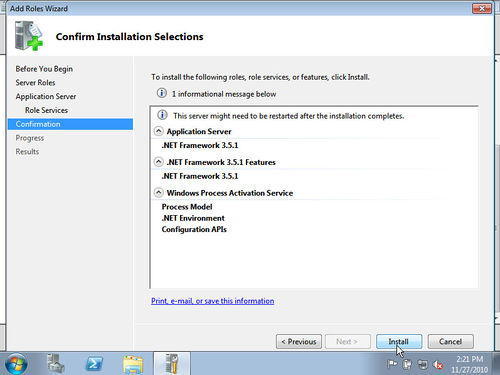Click the restart warning message text
The width and height of the screenshot is (500, 375).
point(289,116)
